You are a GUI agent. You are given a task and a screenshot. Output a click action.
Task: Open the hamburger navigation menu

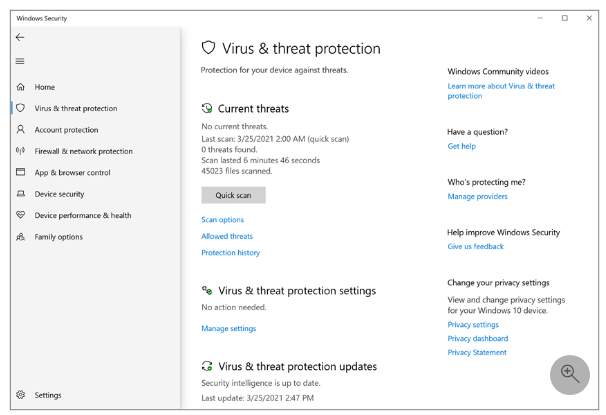20,61
